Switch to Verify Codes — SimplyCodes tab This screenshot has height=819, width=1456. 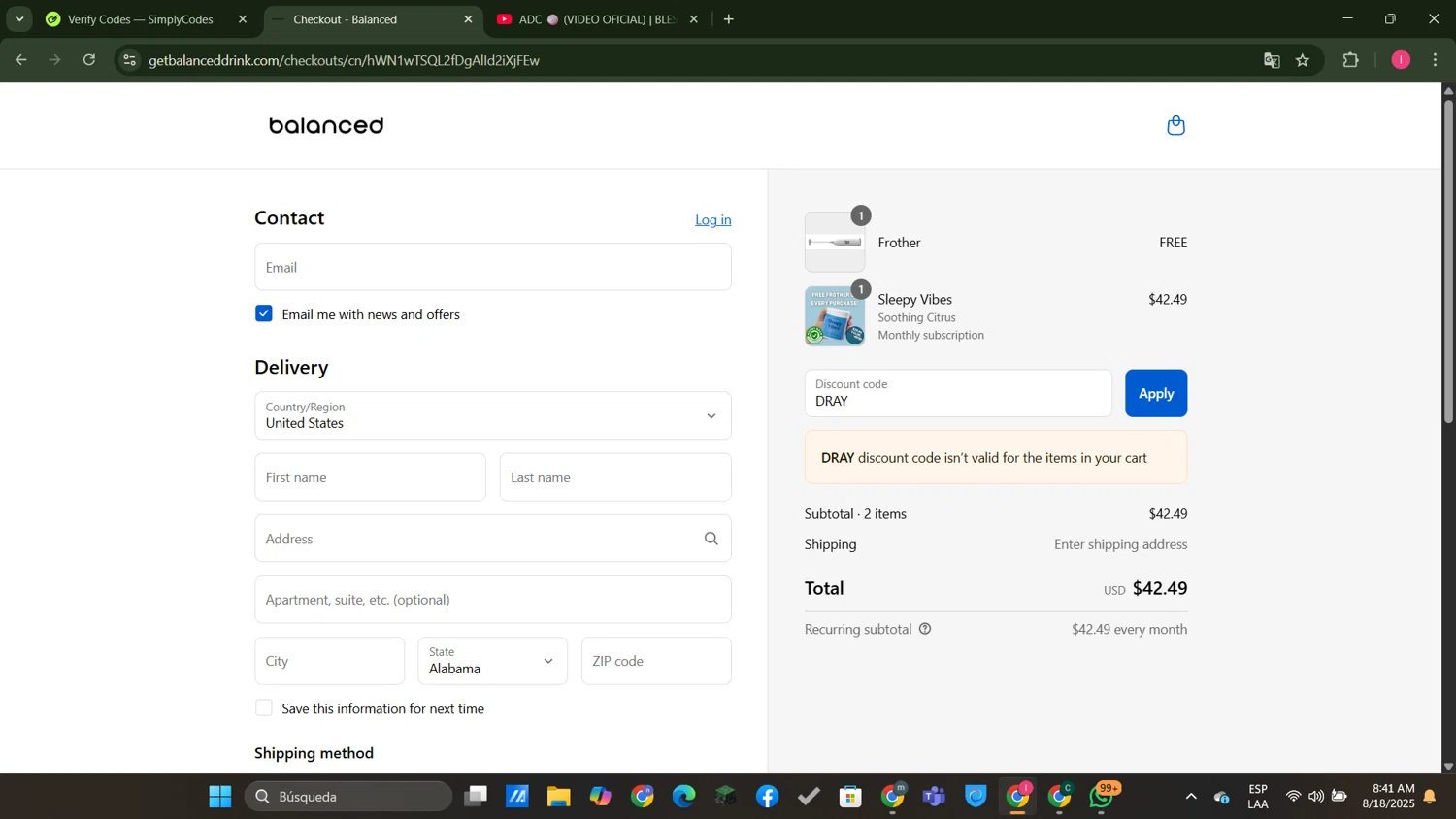pyautogui.click(x=141, y=19)
